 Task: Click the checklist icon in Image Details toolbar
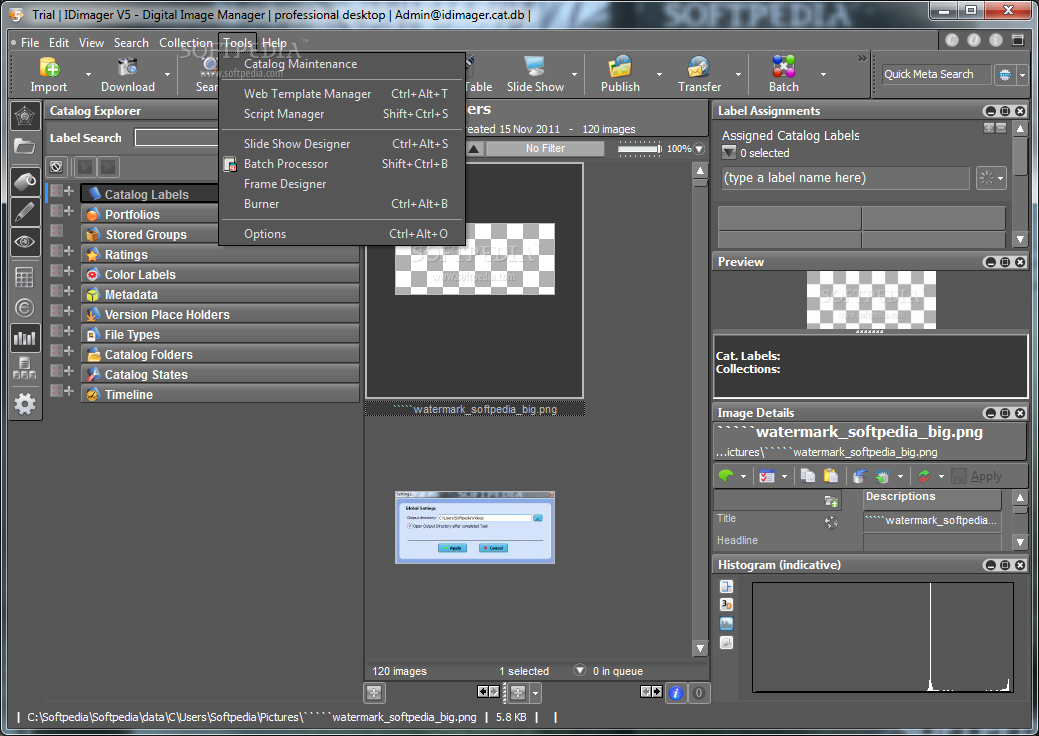point(767,476)
